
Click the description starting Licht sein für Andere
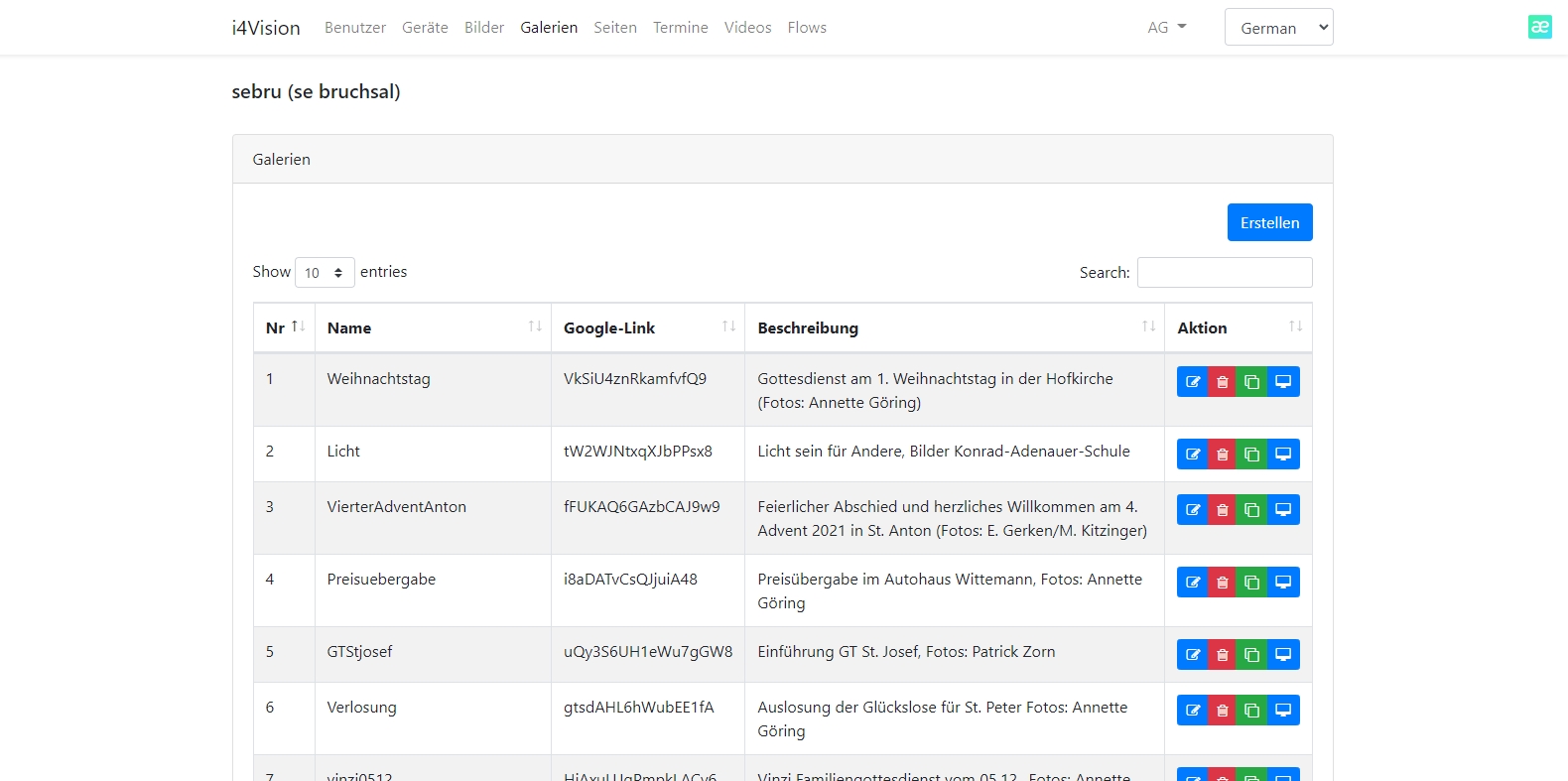coord(944,452)
